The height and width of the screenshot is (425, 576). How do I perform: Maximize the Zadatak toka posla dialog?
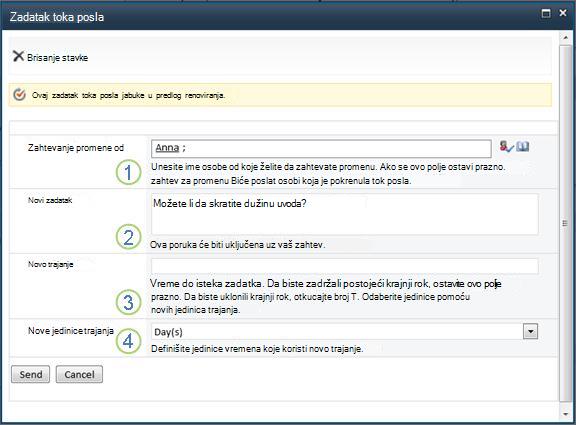546,13
